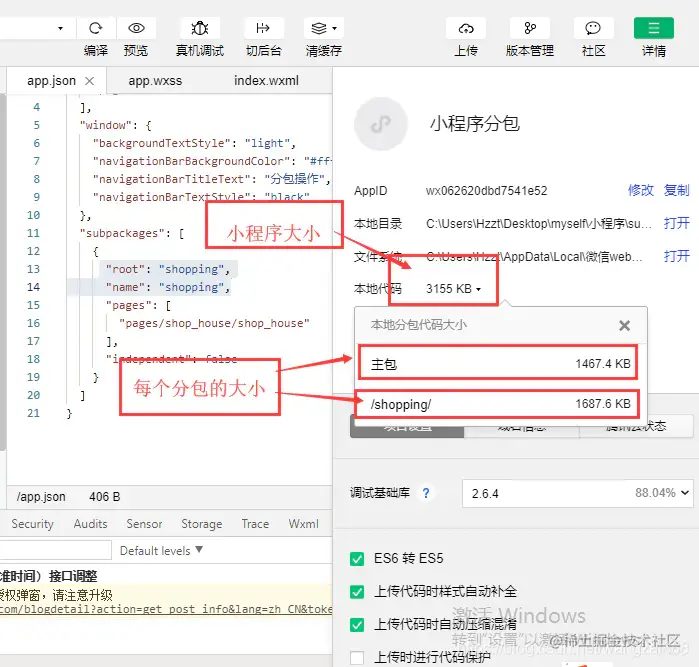The height and width of the screenshot is (667, 699).
Task: Open the 预览 preview eye icon
Action: pyautogui.click(x=136, y=28)
